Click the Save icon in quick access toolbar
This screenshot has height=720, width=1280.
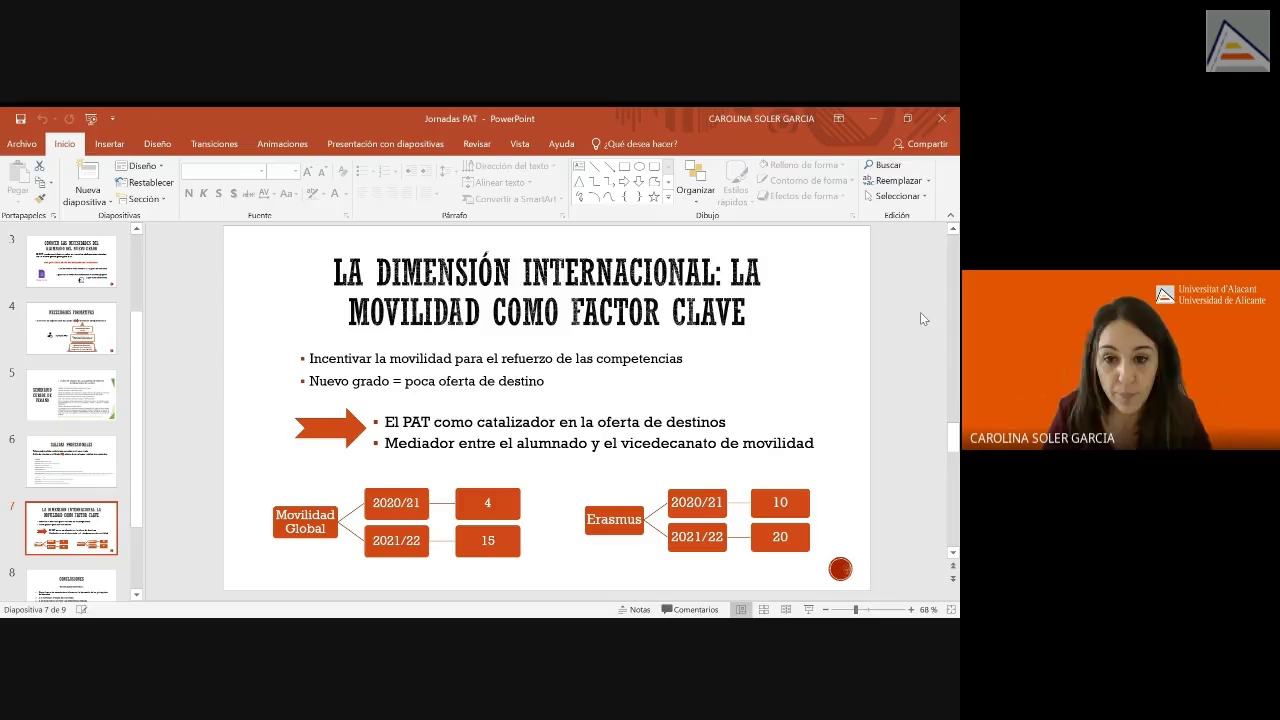pyautogui.click(x=20, y=119)
